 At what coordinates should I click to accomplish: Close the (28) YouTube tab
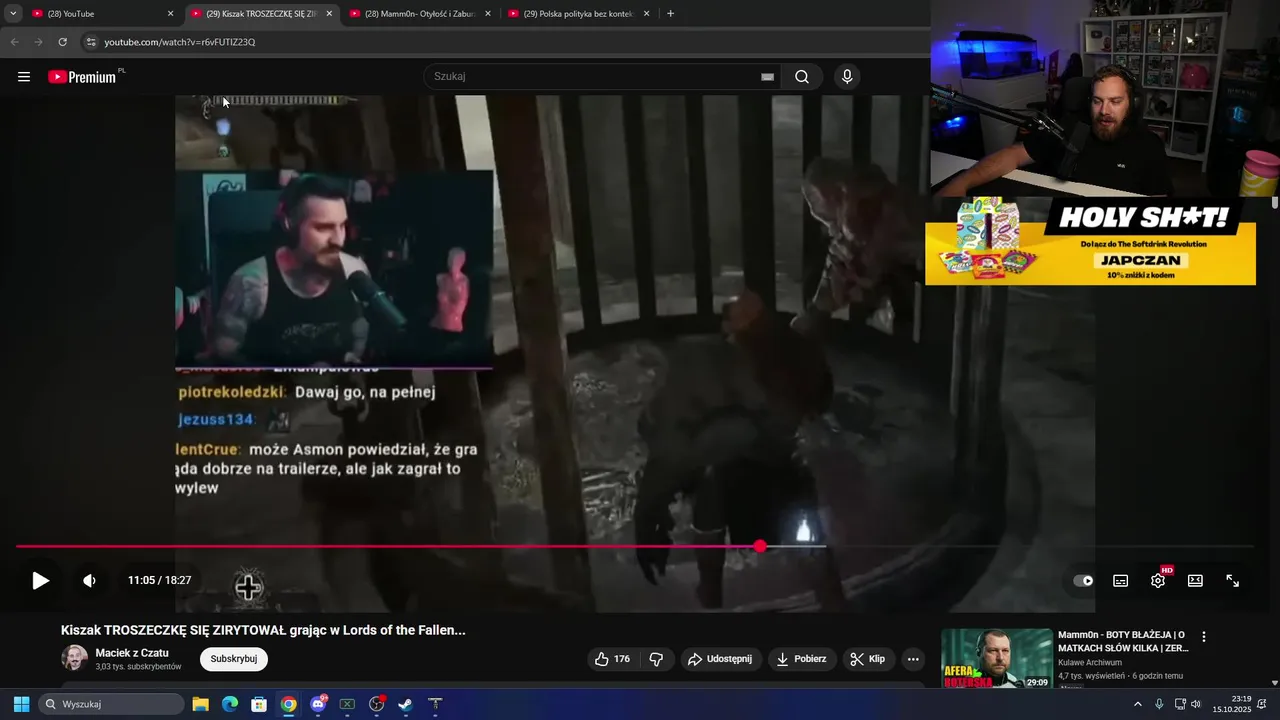point(170,14)
